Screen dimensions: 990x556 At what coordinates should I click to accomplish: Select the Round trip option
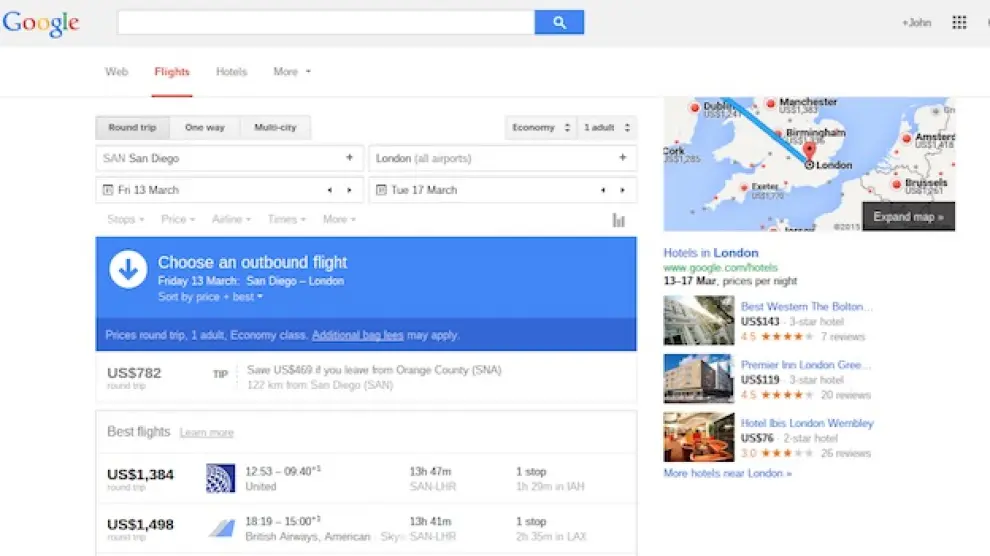pos(132,128)
